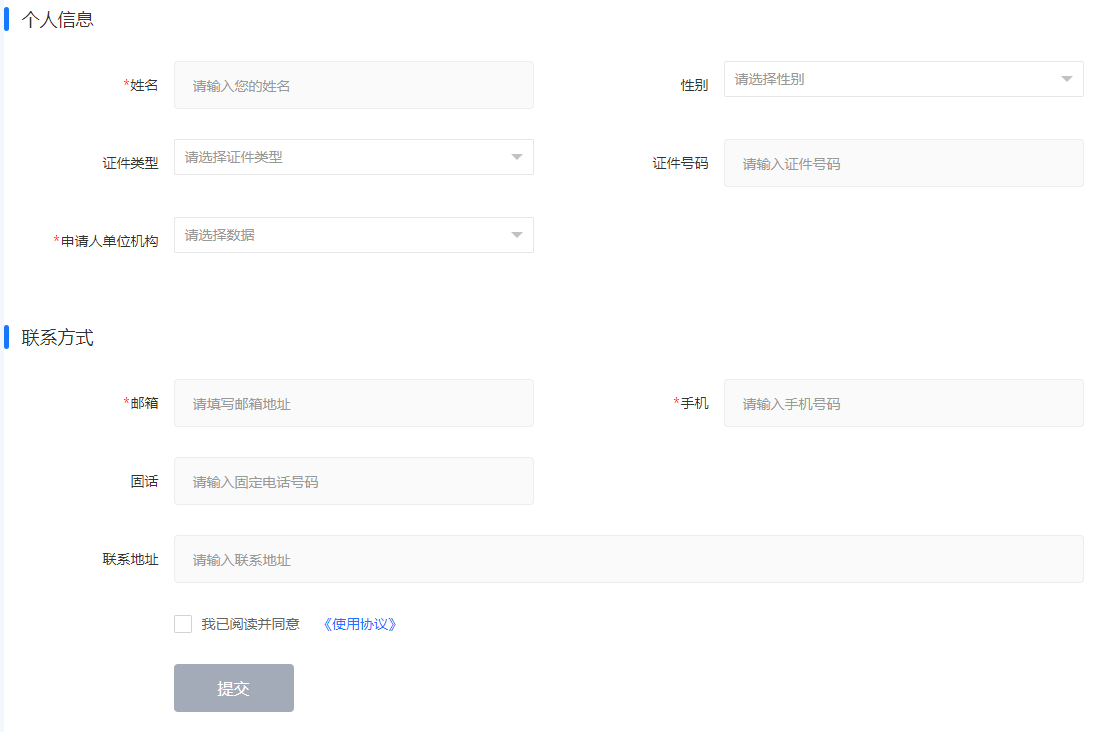Click the 我已阅读并同意 checkbox label text

point(250,624)
